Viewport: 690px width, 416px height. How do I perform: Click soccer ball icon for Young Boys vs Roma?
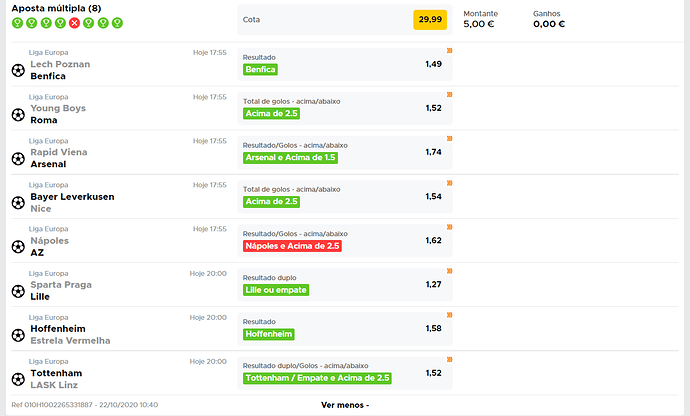(x=18, y=114)
